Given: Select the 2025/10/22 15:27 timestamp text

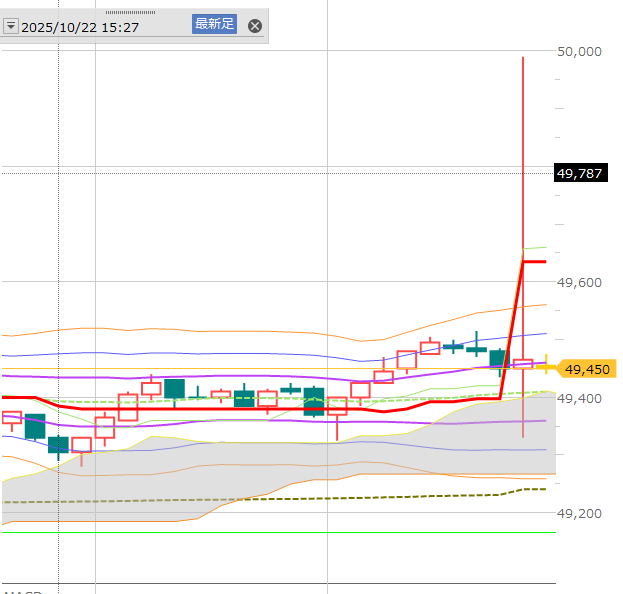Looking at the screenshot, I should (x=84, y=26).
